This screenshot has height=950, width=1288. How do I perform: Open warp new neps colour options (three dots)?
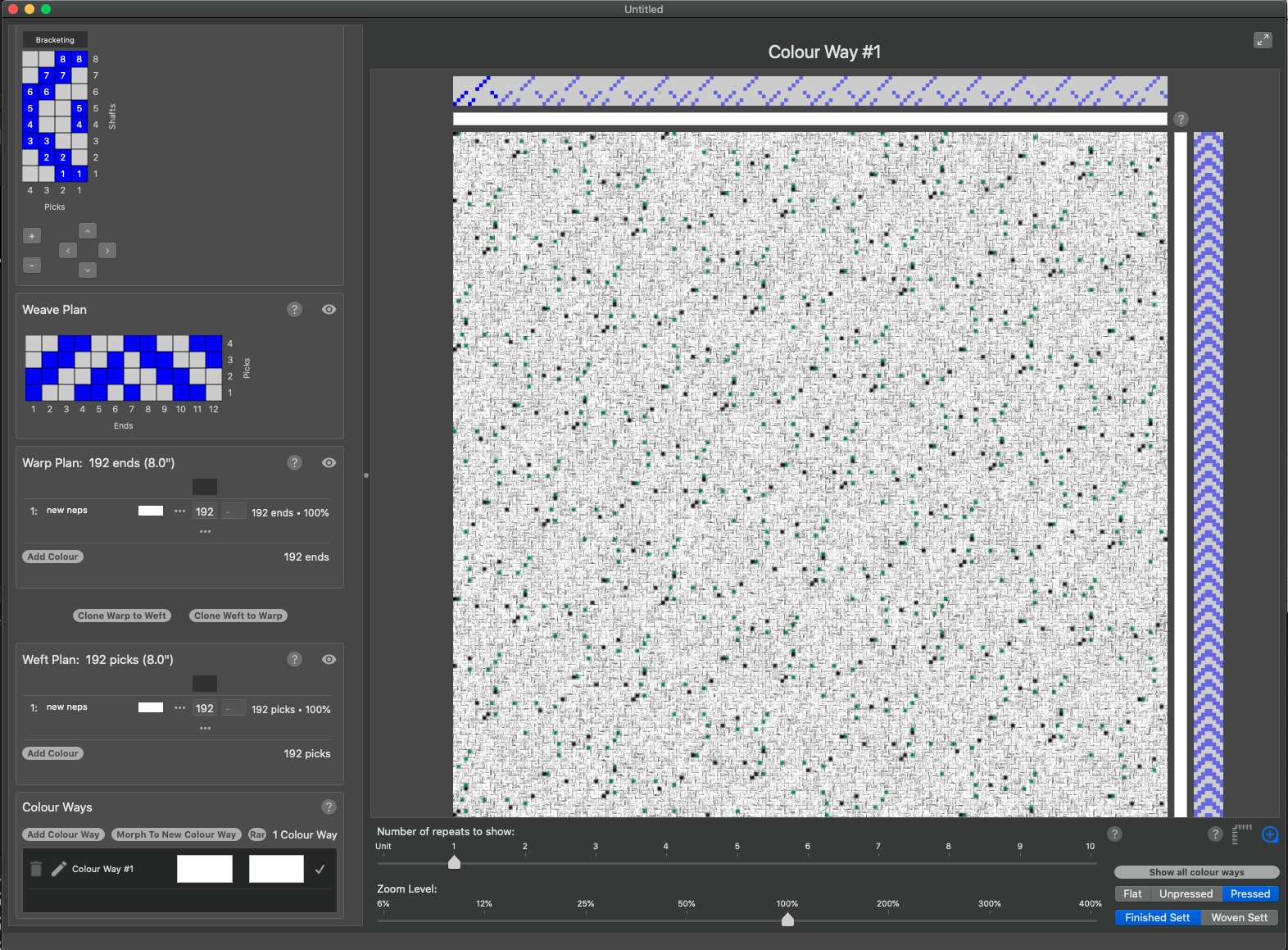(x=180, y=511)
